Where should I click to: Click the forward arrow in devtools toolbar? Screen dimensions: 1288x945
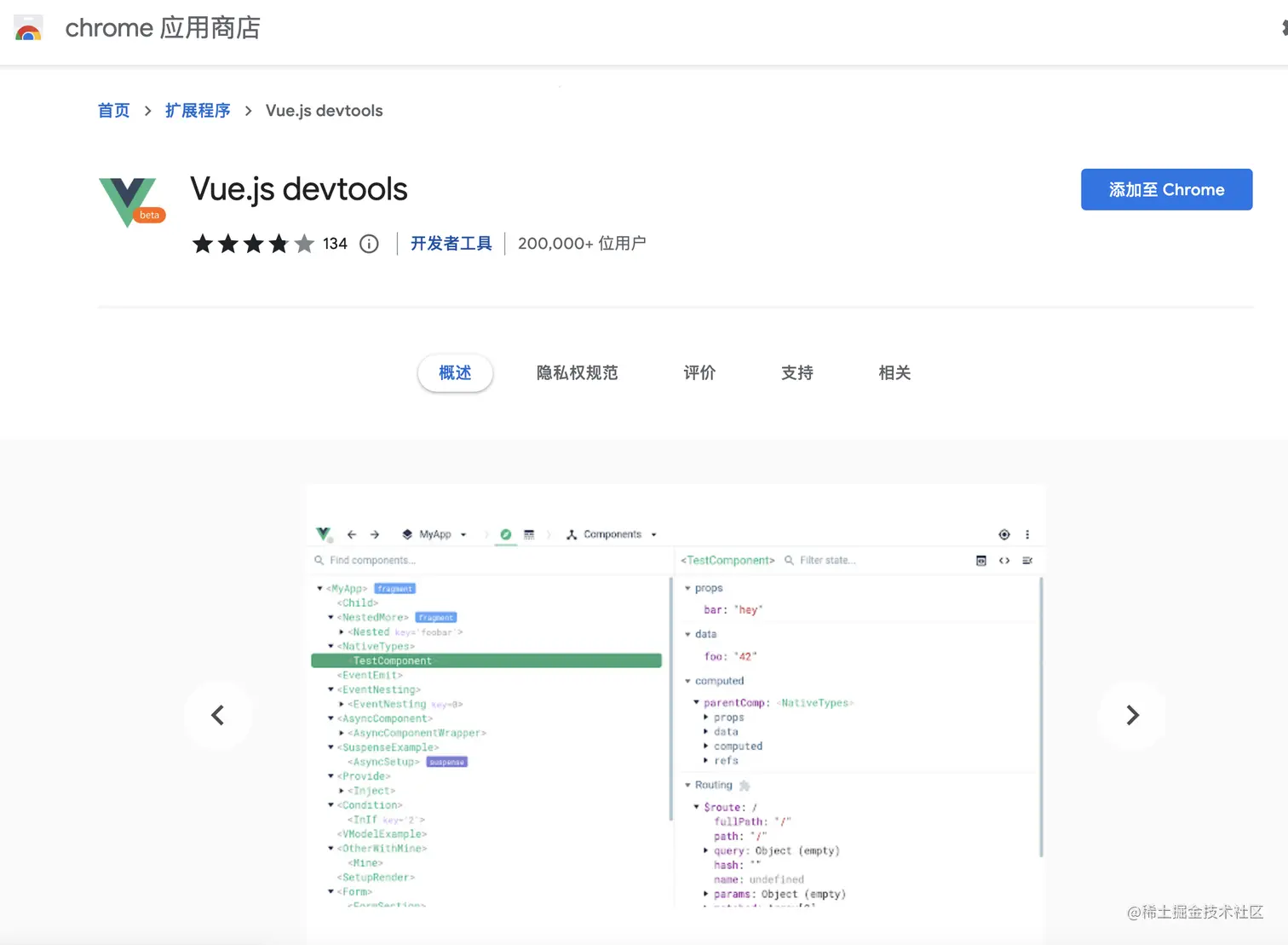tap(375, 534)
